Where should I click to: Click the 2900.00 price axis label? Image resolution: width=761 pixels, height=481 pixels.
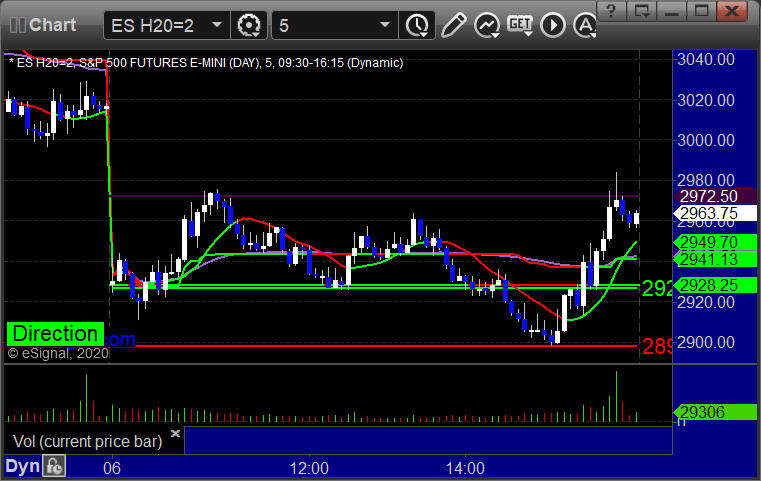click(706, 342)
